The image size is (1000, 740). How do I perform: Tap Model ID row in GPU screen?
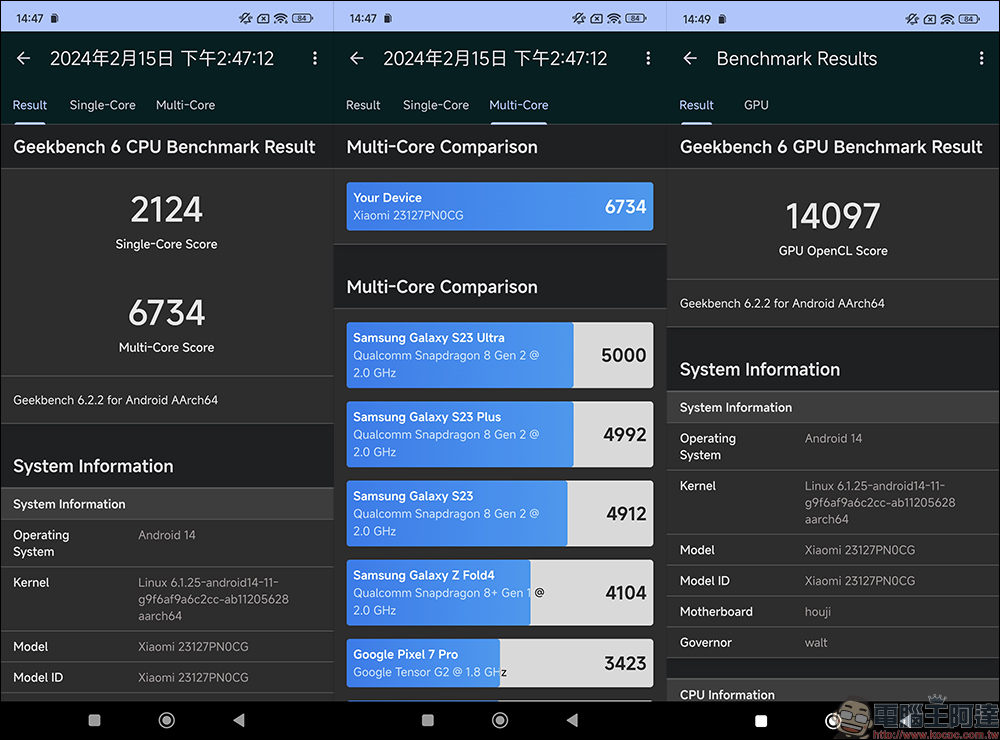click(x=833, y=581)
